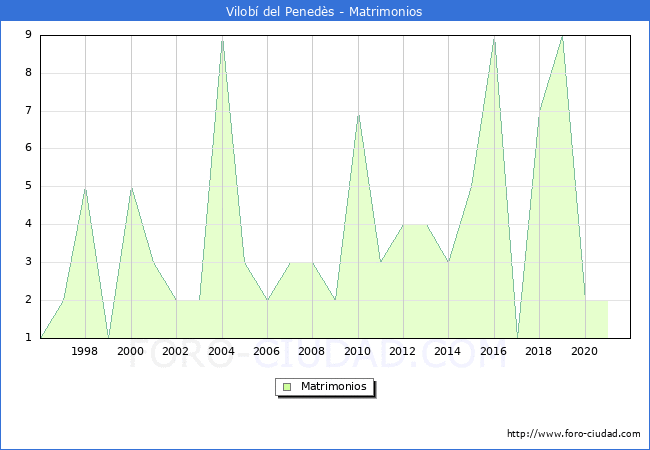Click the 2010 peak data point at 7
Screen dimensions: 650x450
point(359,114)
